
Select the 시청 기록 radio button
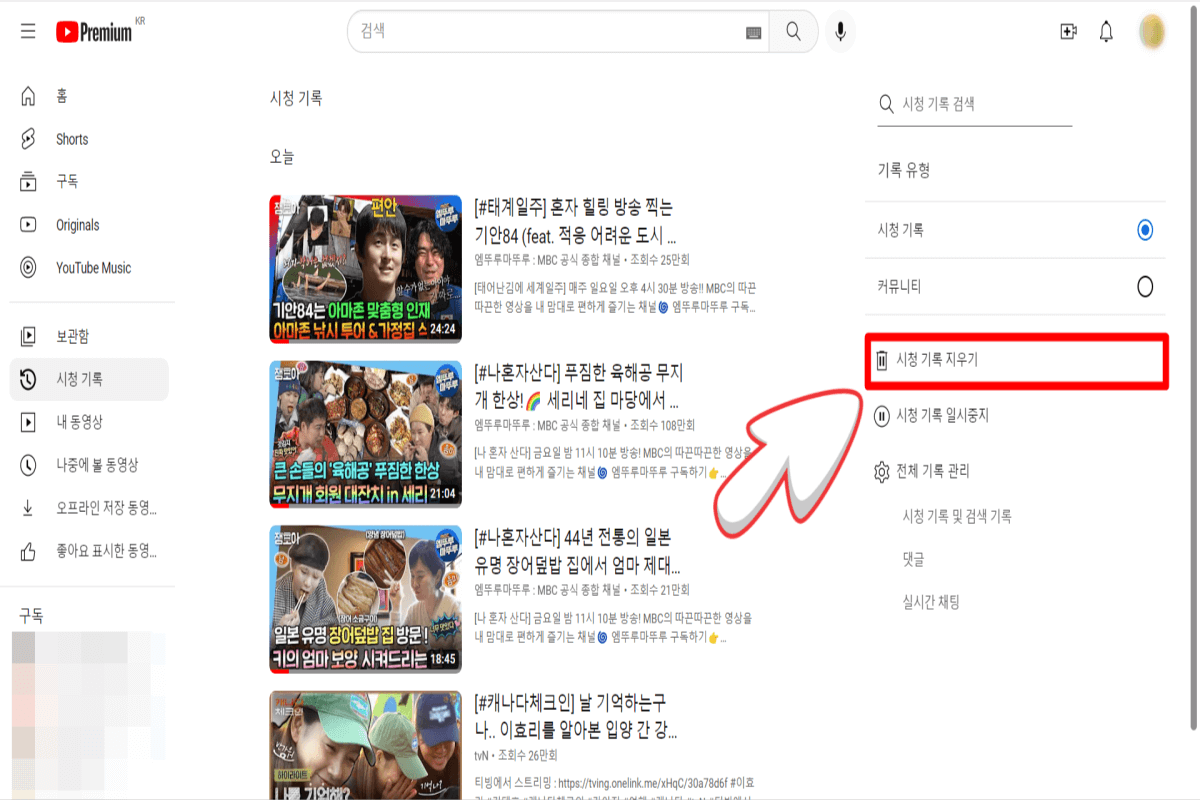(x=1143, y=230)
